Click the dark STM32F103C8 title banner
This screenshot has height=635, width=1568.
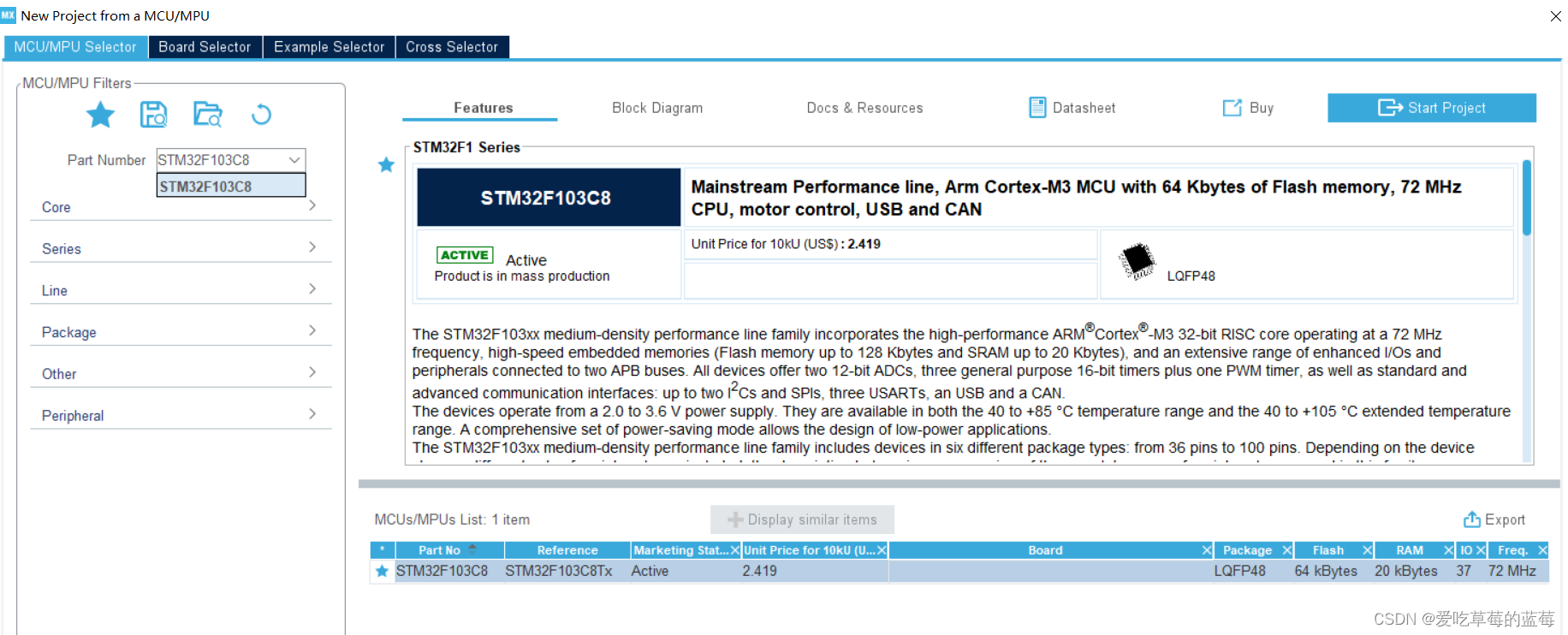[x=548, y=198]
